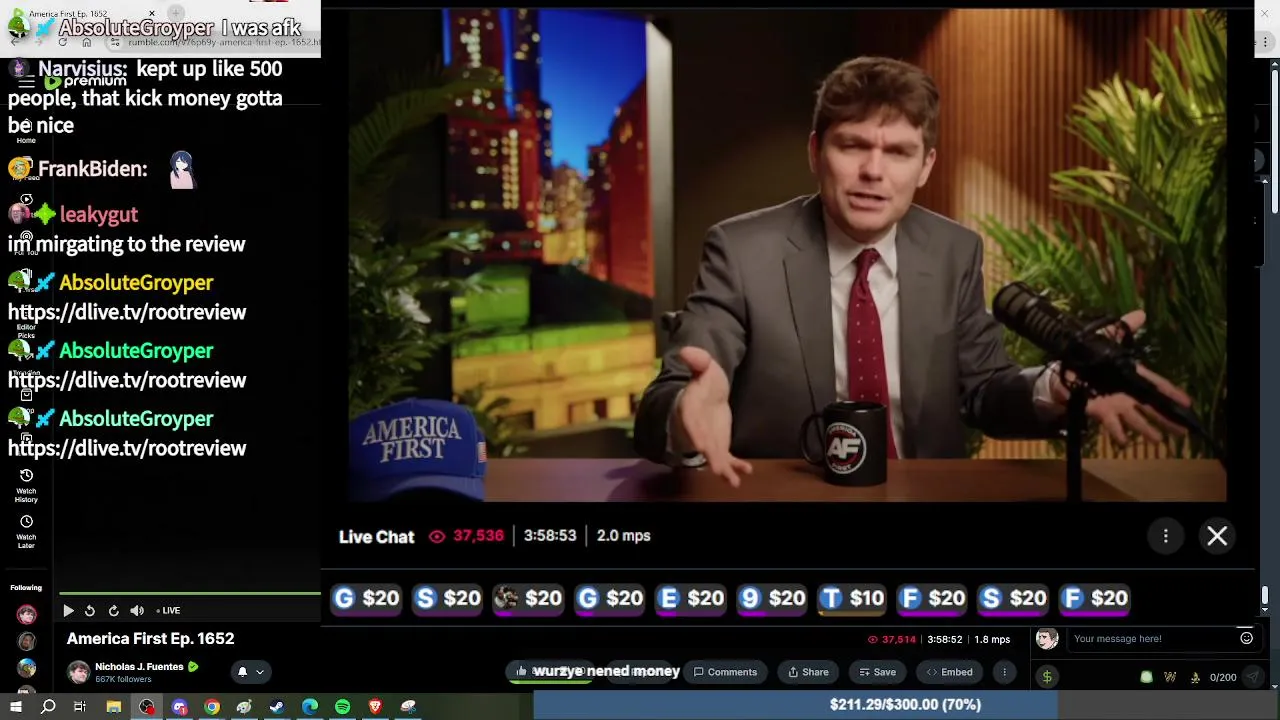Click Narvisius username in chat overlay

[82, 69]
